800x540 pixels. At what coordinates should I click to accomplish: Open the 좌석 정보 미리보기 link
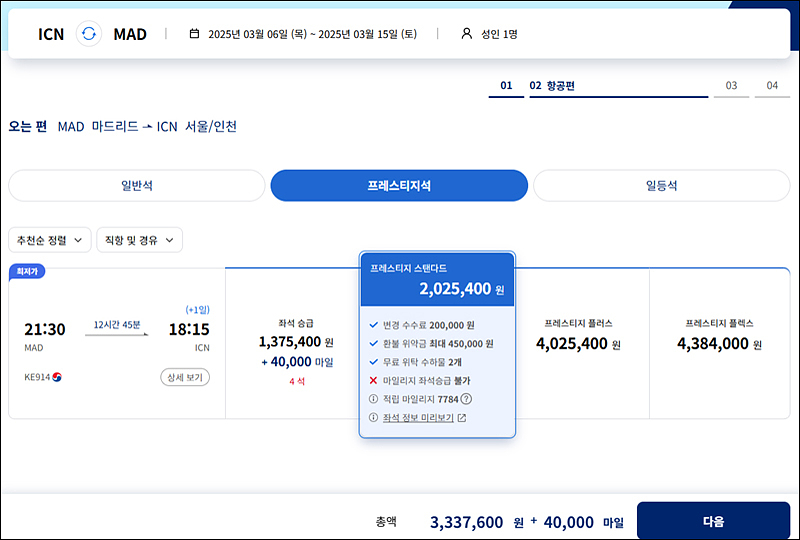pyautogui.click(x=418, y=418)
